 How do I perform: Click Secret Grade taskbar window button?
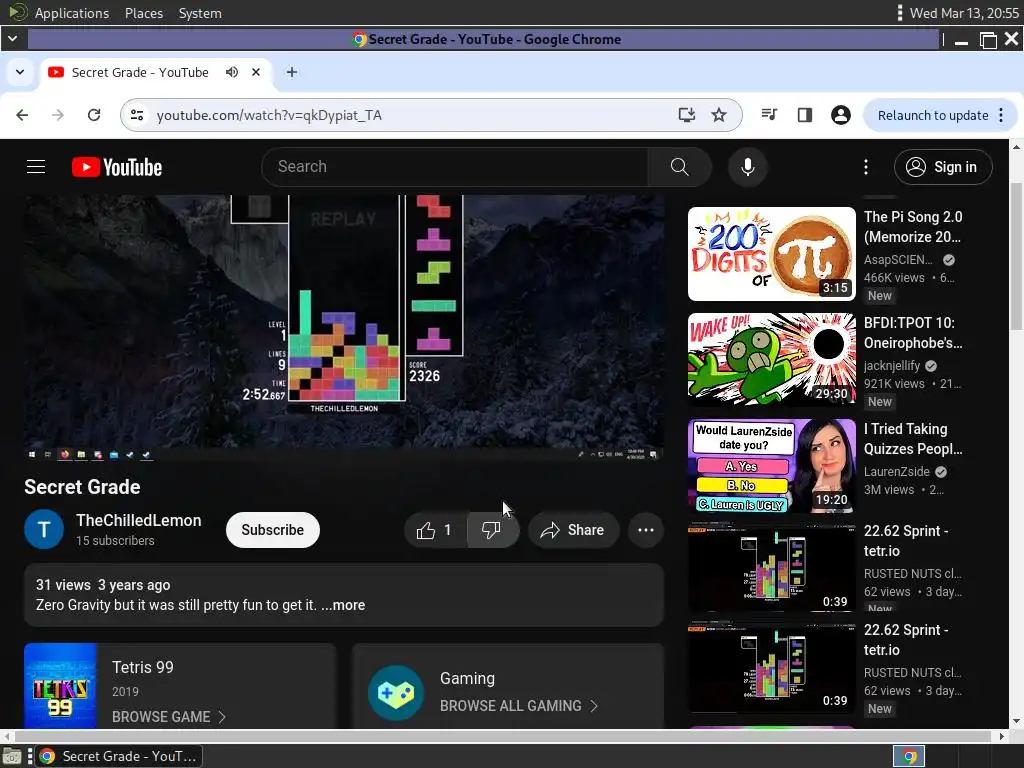point(118,756)
